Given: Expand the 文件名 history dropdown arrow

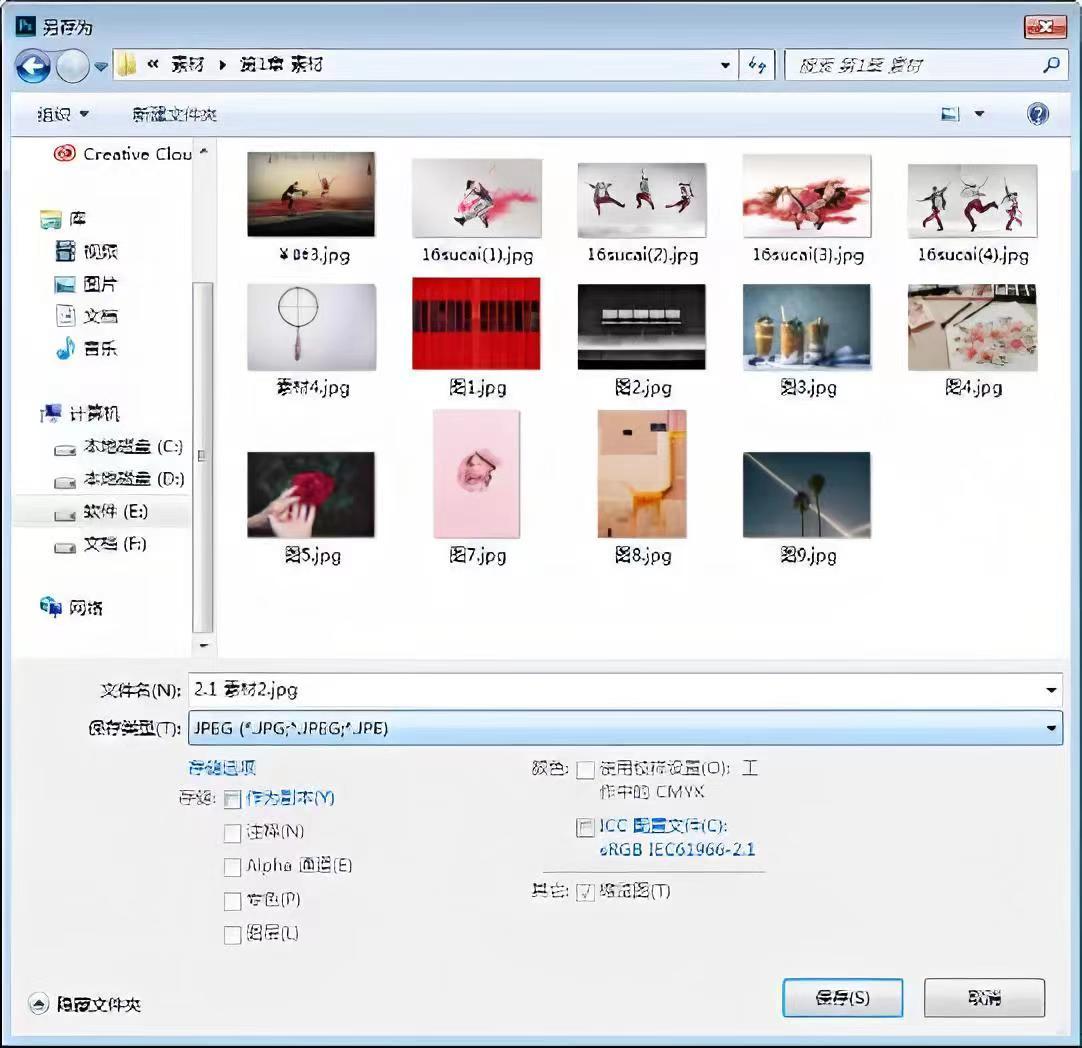Looking at the screenshot, I should pos(1051,688).
